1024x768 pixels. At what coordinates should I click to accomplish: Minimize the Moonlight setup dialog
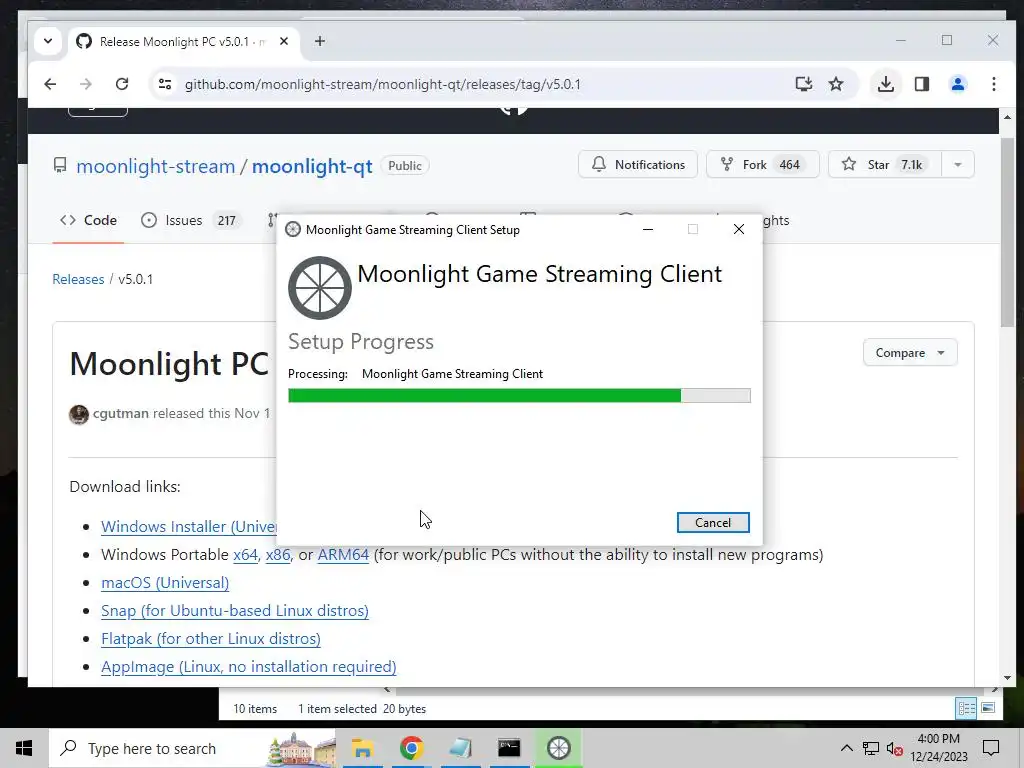(x=648, y=229)
